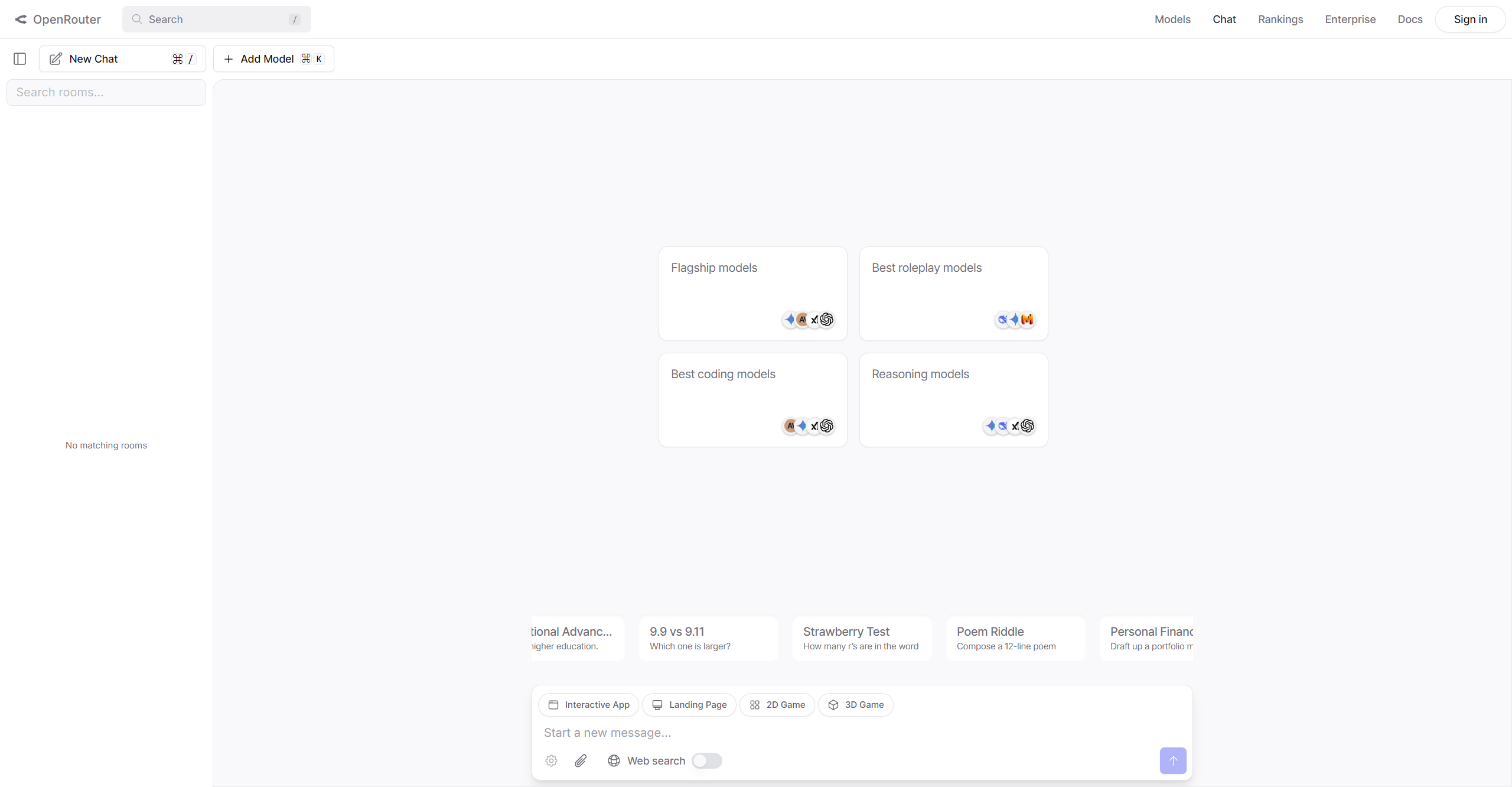The image size is (1512, 787).
Task: Click the paperclip attachment icon
Action: 581,760
